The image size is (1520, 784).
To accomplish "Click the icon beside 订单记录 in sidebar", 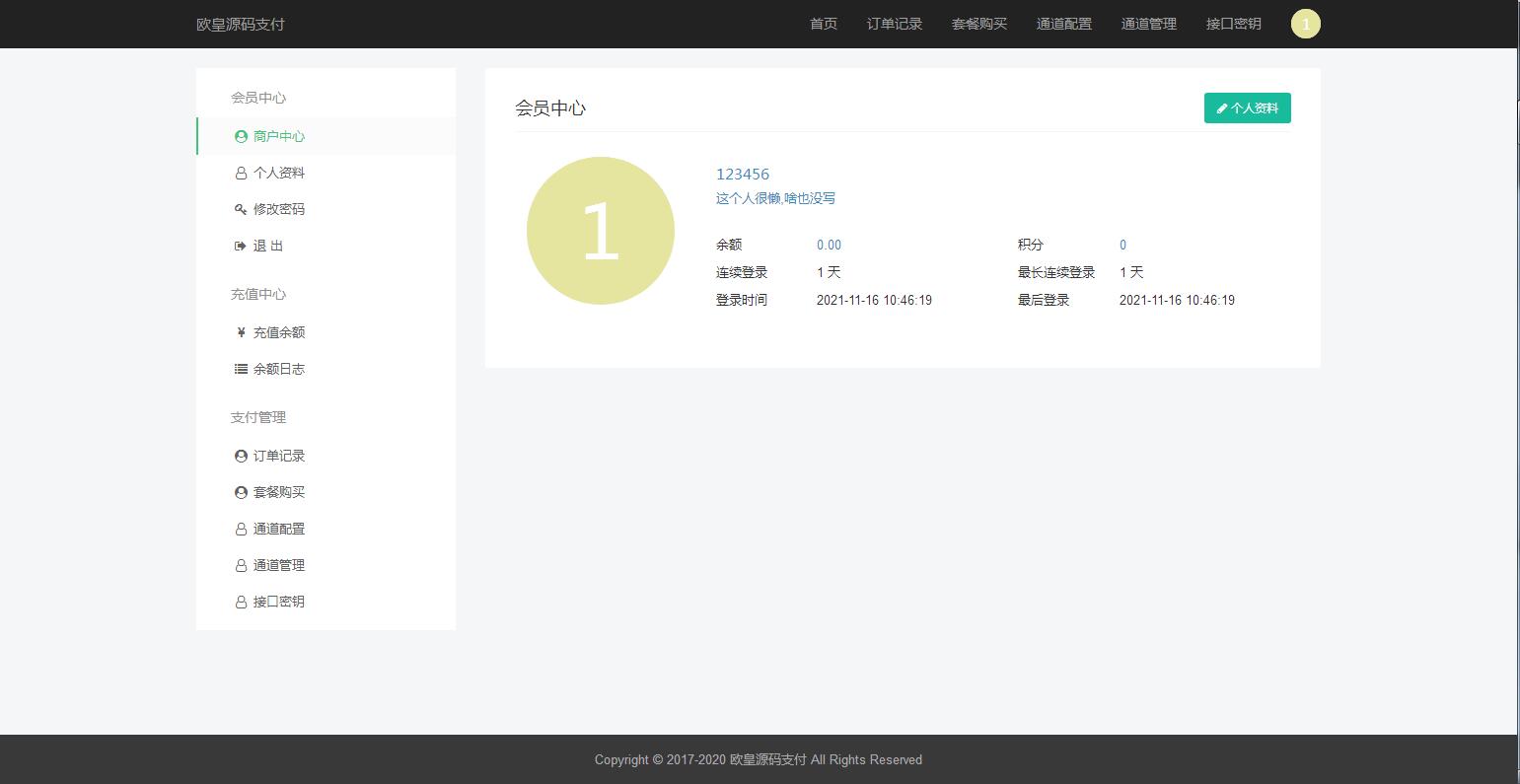I will (241, 457).
